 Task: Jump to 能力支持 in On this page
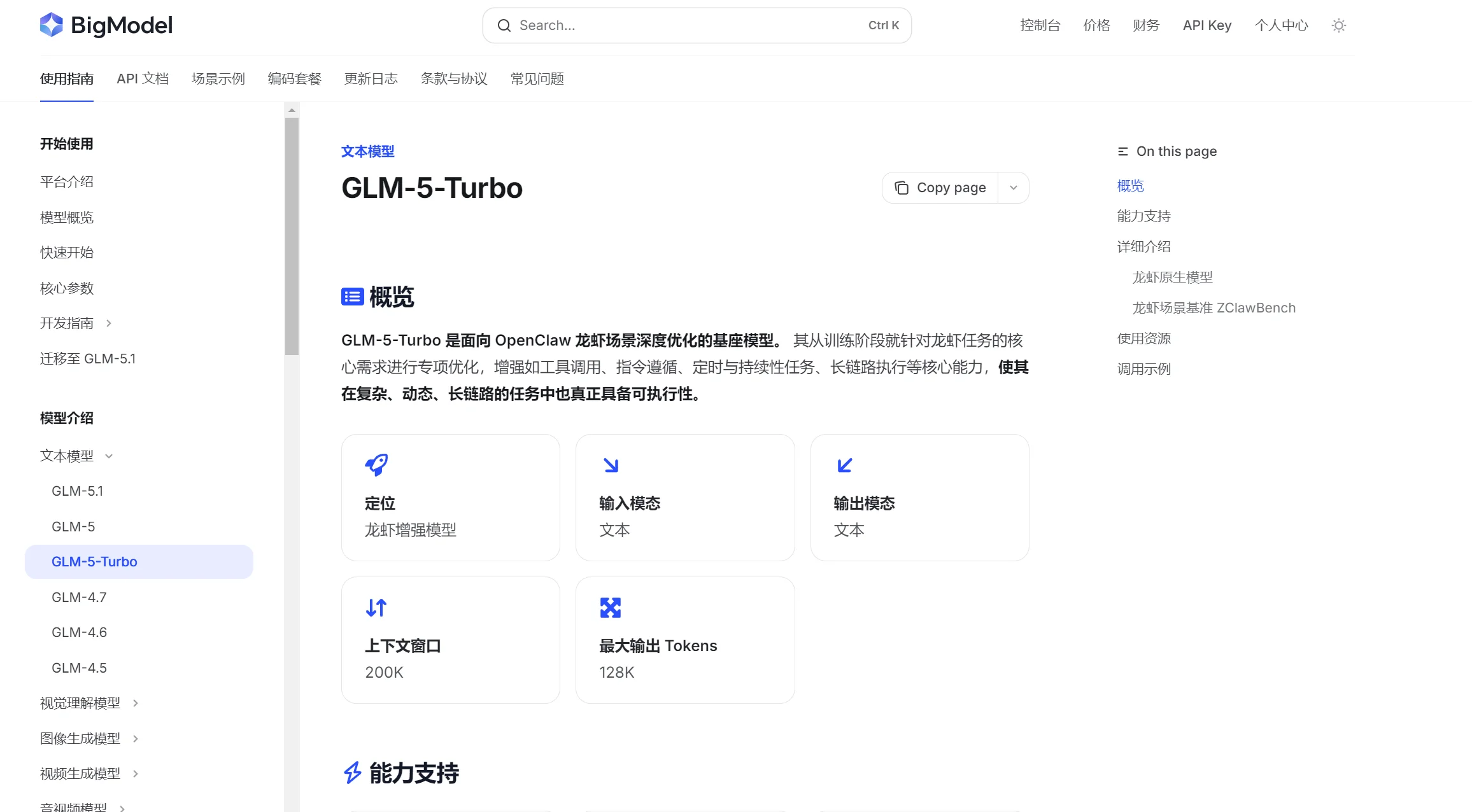[x=1144, y=216]
